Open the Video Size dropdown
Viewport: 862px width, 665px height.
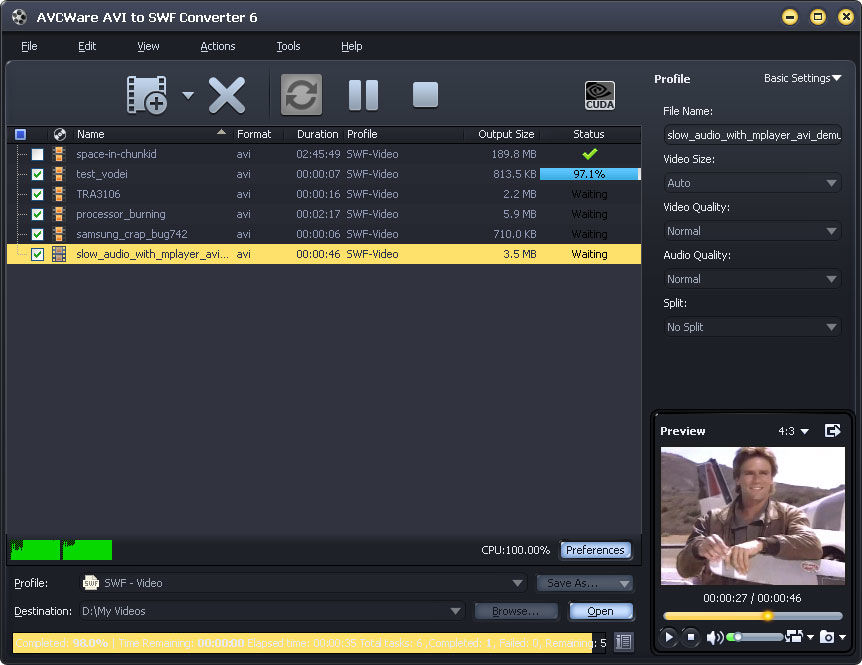tap(752, 183)
